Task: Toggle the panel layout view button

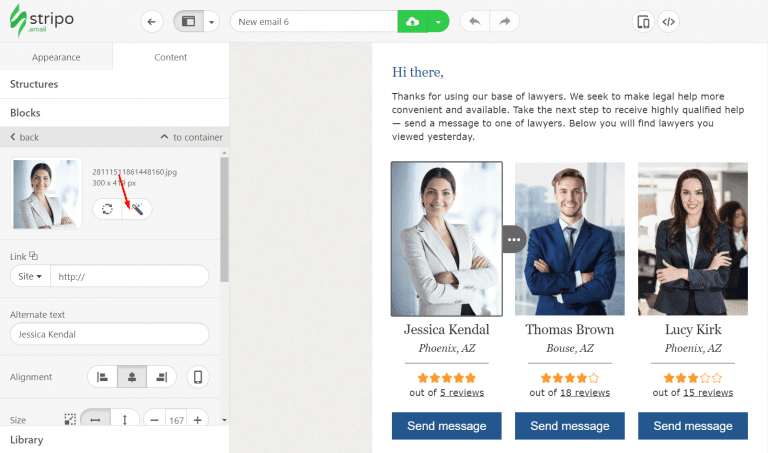Action: point(189,22)
